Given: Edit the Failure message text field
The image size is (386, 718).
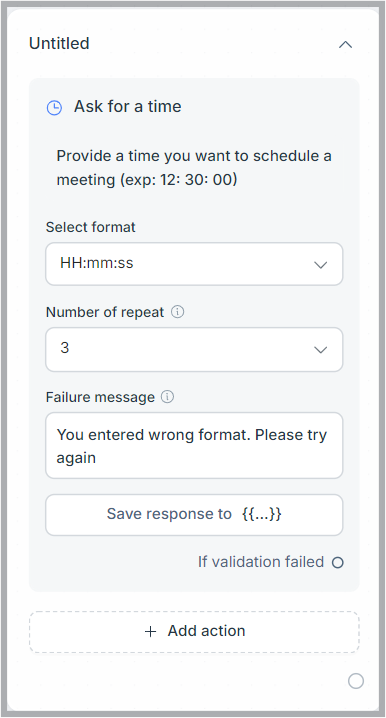Looking at the screenshot, I should point(194,446).
